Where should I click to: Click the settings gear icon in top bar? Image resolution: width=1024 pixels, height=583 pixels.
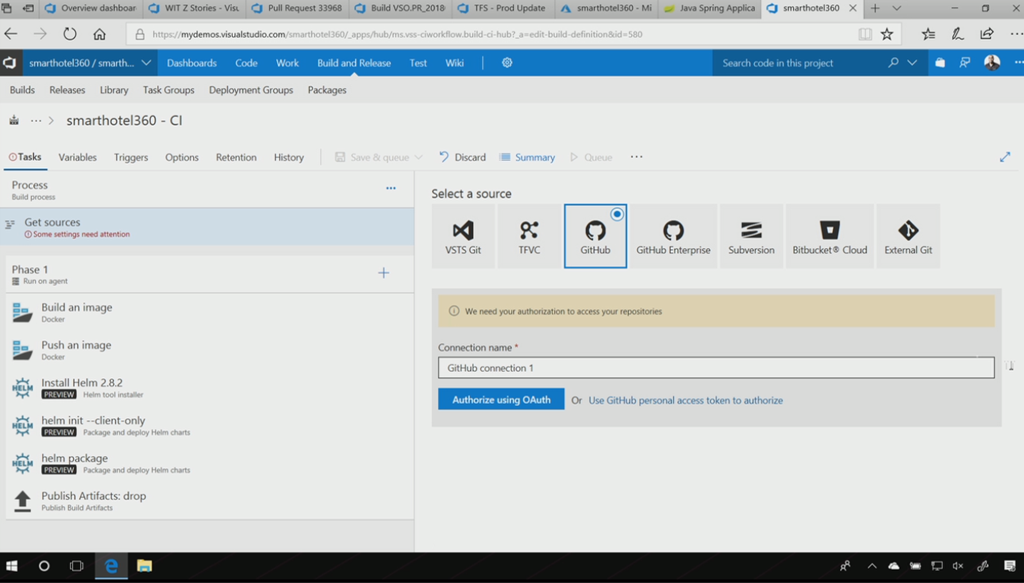click(x=507, y=63)
